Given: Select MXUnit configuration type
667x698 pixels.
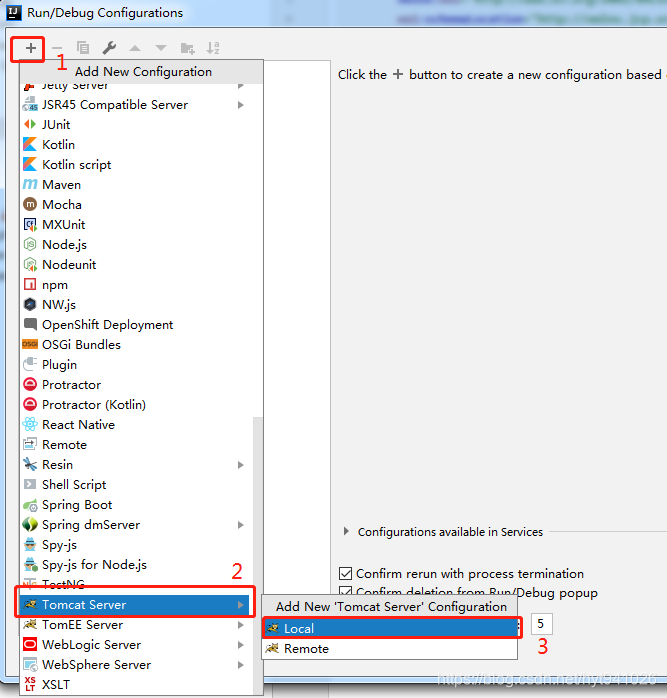Looking at the screenshot, I should click(141, 225).
